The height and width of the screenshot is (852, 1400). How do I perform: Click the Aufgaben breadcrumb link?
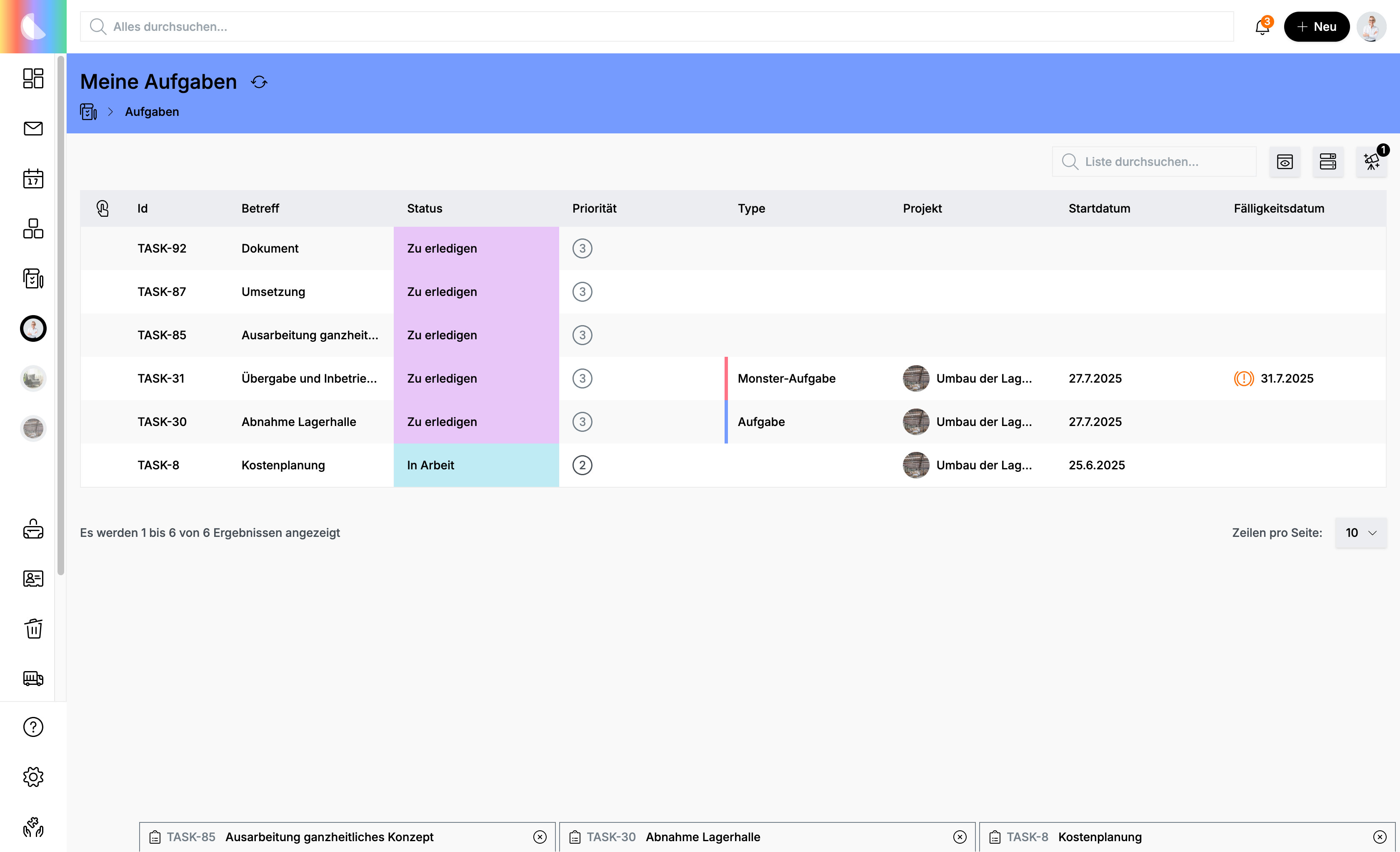(x=152, y=112)
